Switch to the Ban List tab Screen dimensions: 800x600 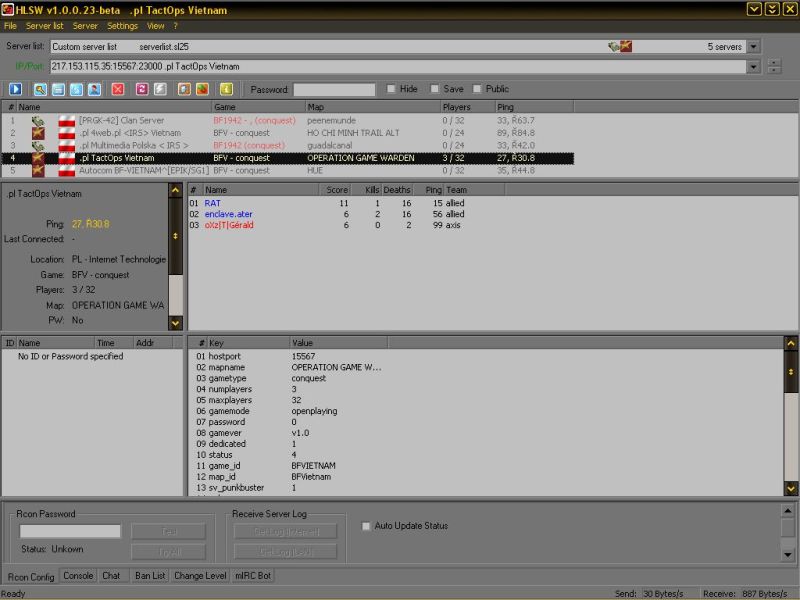148,576
